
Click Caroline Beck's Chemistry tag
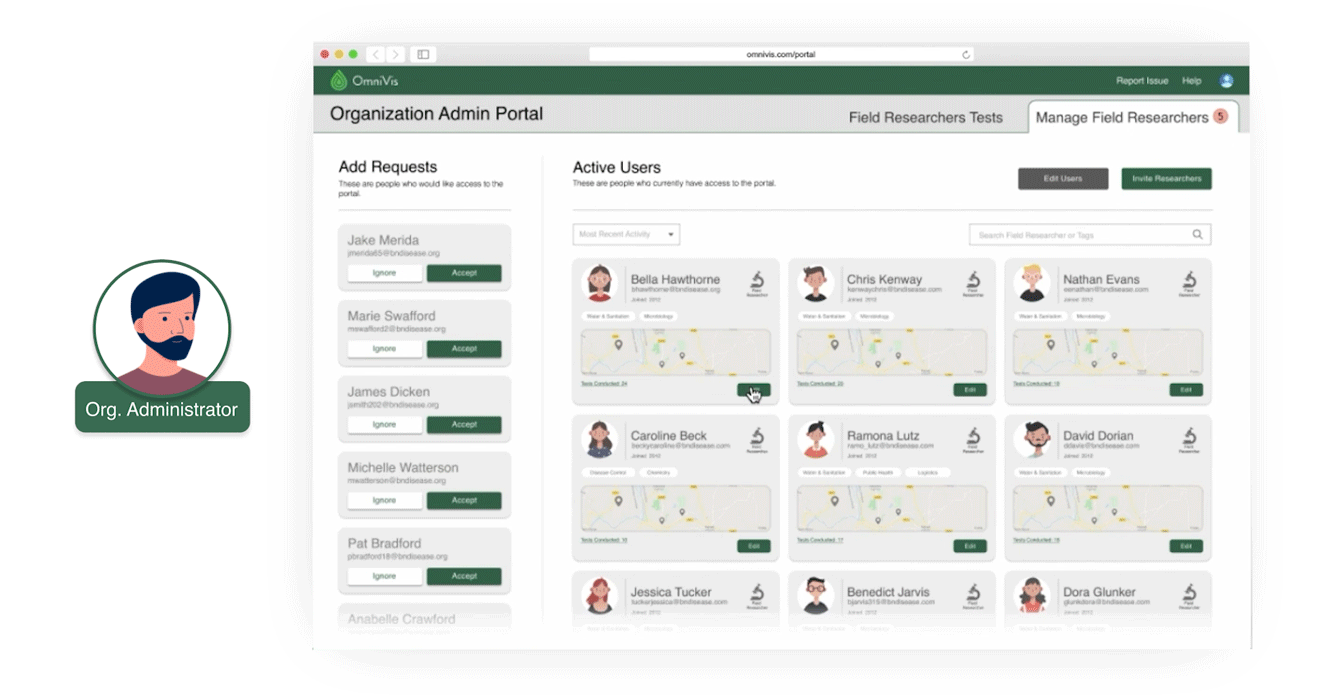(x=657, y=472)
